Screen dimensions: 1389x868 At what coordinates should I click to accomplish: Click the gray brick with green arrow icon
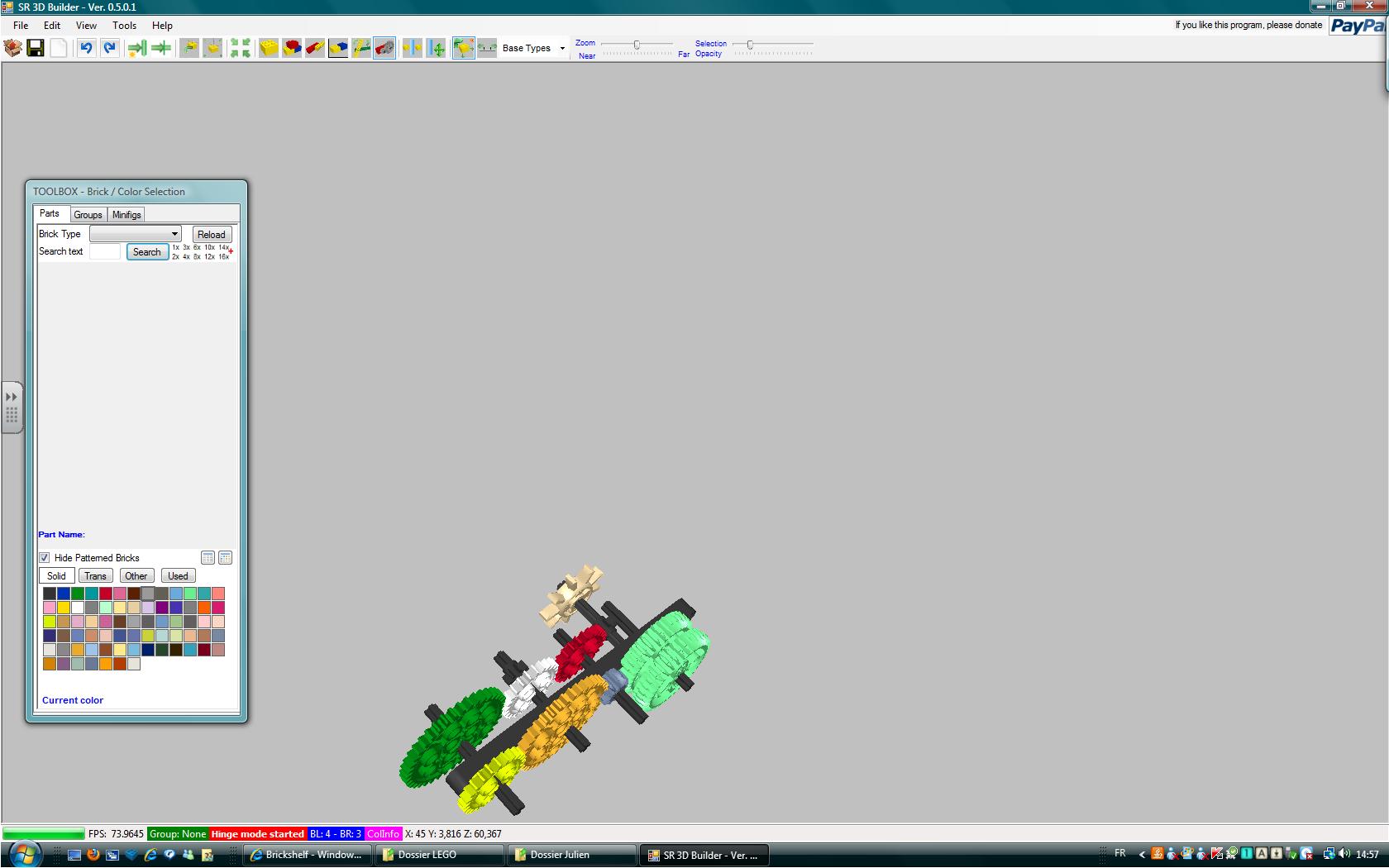pos(189,48)
